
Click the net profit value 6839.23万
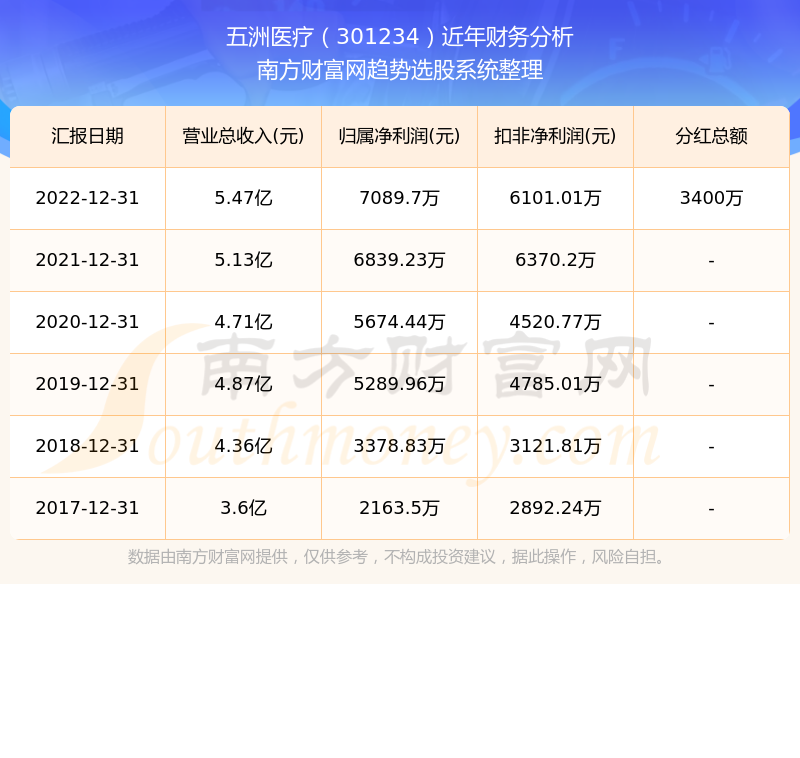399,260
